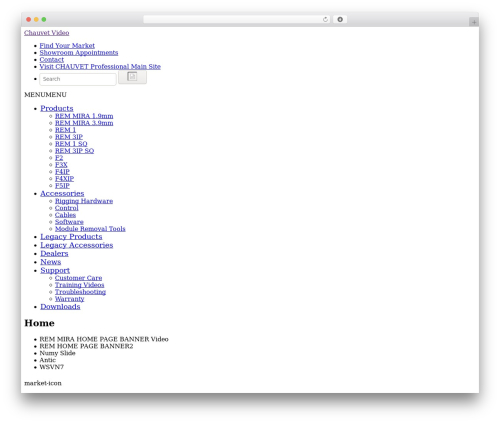Open the Control accessories link
This screenshot has height=423, width=500.
(67, 208)
